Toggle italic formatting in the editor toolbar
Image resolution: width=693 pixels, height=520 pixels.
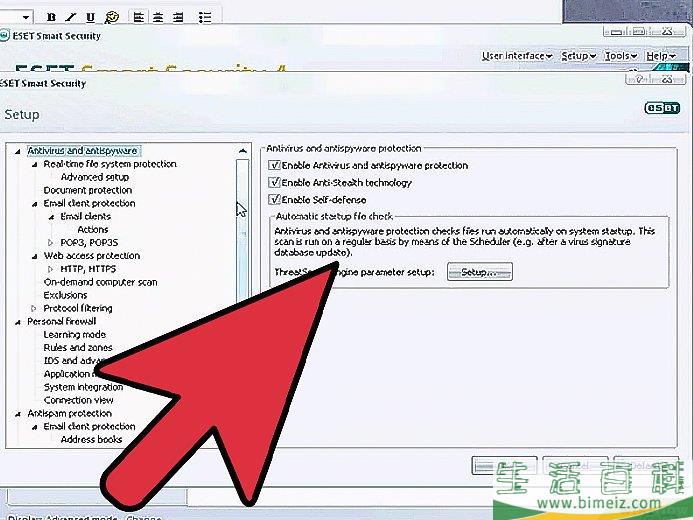(70, 17)
